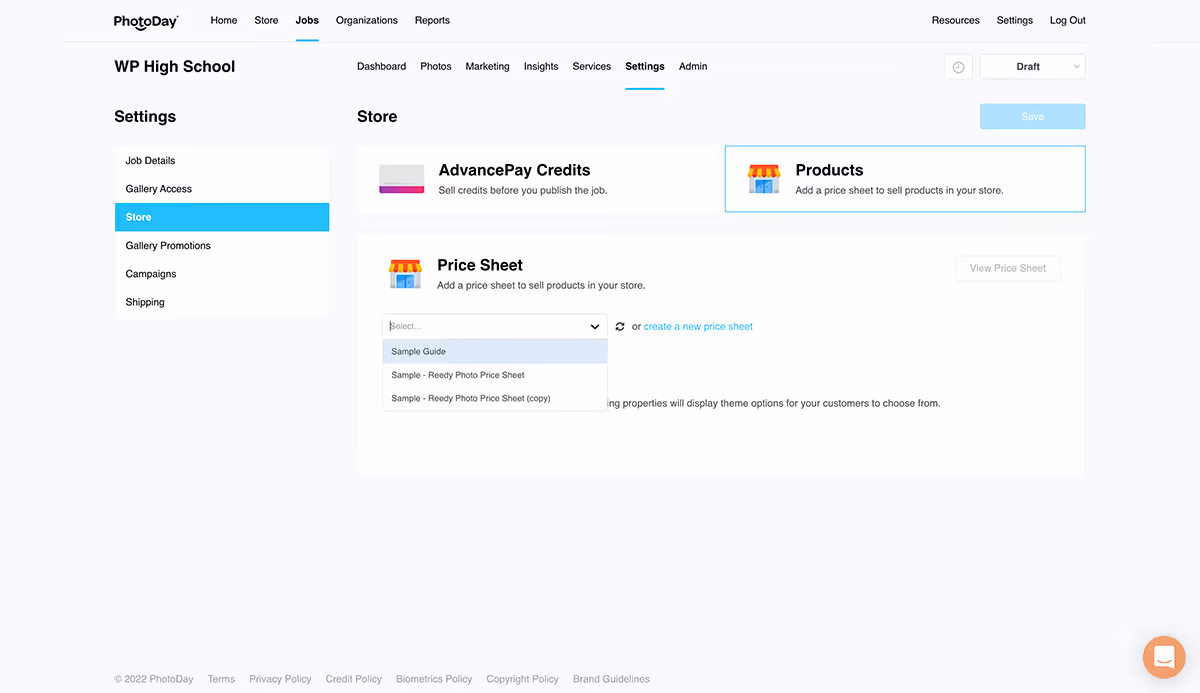Open Credit Policy footer link
Viewport: 1200px width, 693px height.
coord(354,679)
